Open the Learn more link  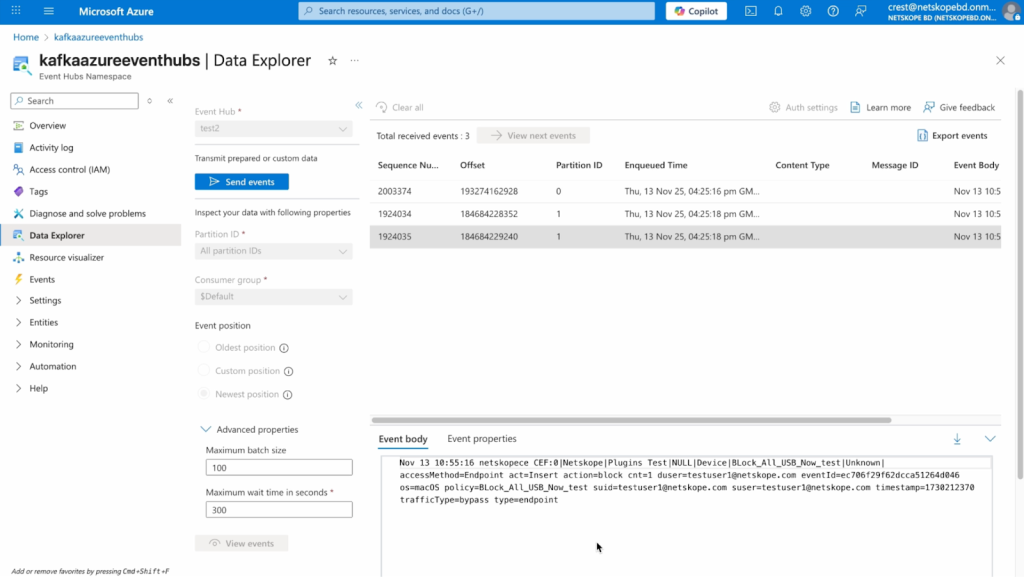tap(880, 107)
